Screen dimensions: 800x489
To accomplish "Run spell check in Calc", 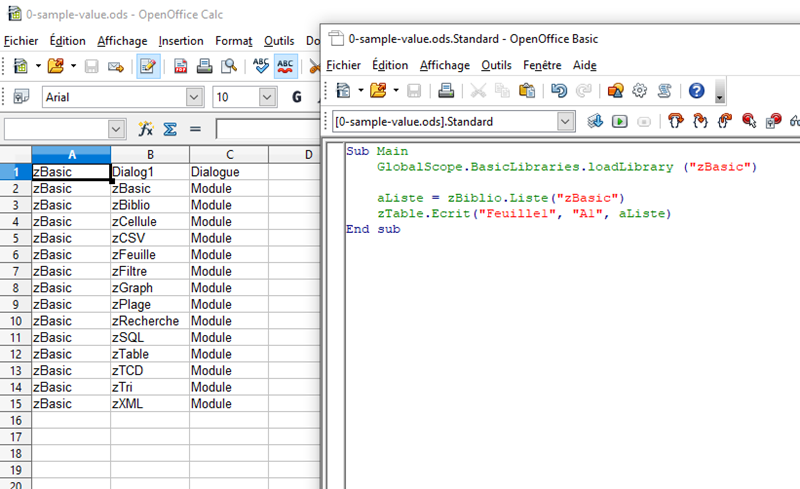I will pyautogui.click(x=261, y=66).
